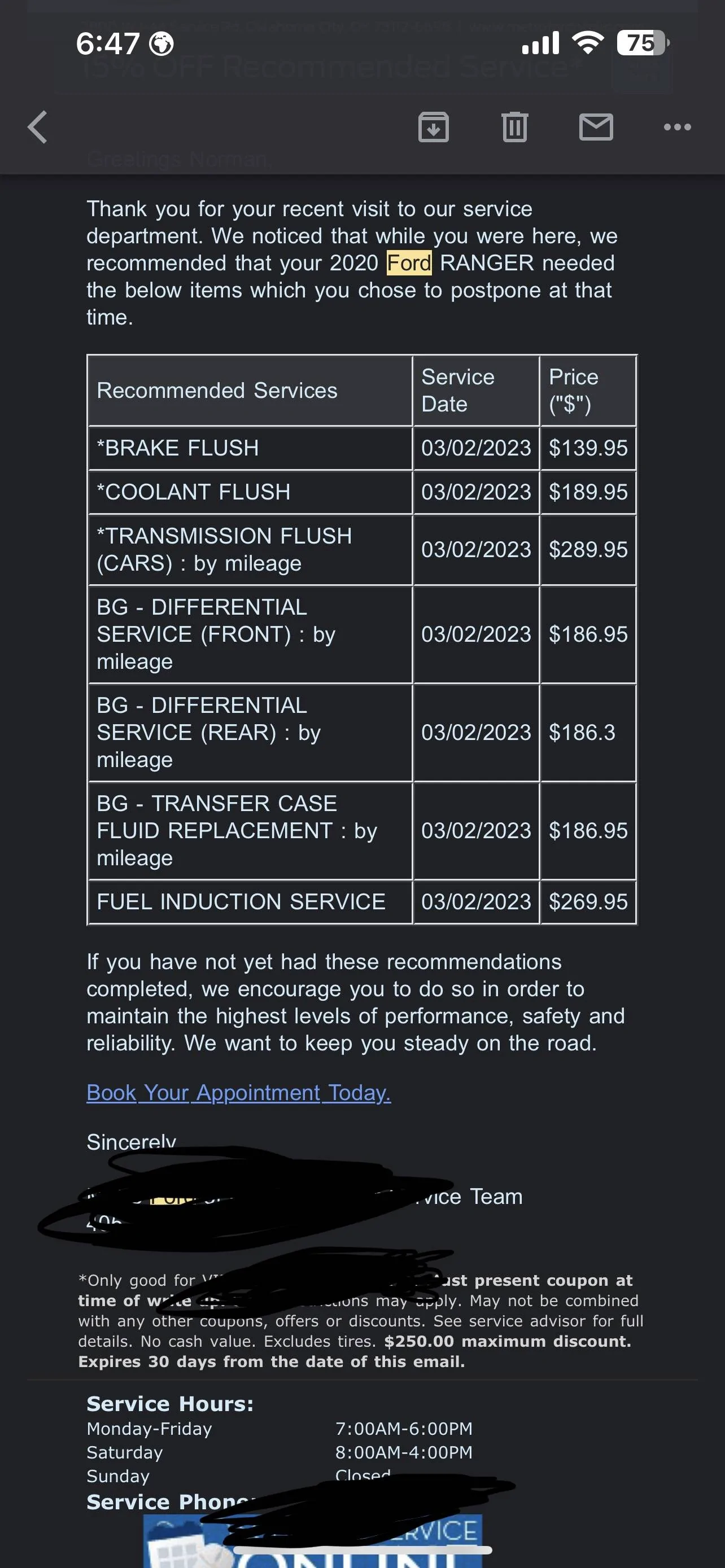Tap the schedule service online banner image
The width and height of the screenshot is (725, 1568).
point(313,1541)
